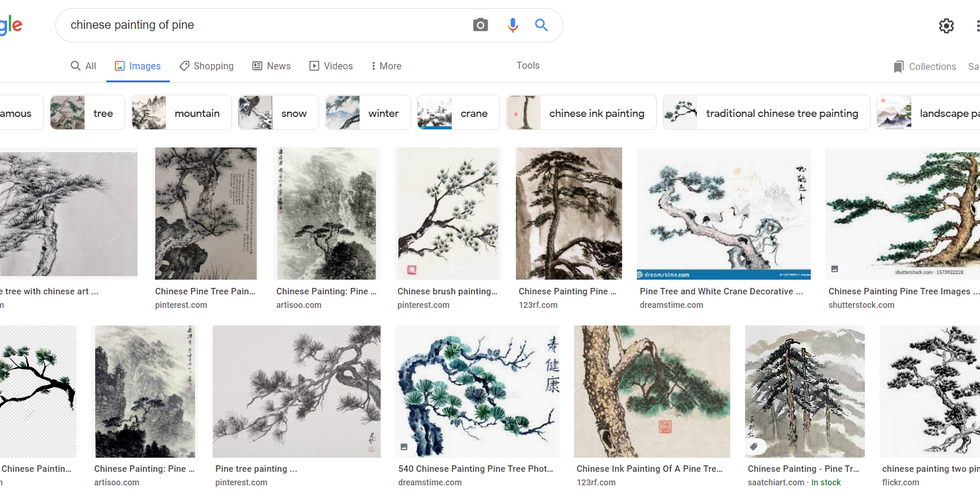980x500 pixels.
Task: Open Pine Tree and White Crane thumbnail
Action: click(724, 213)
